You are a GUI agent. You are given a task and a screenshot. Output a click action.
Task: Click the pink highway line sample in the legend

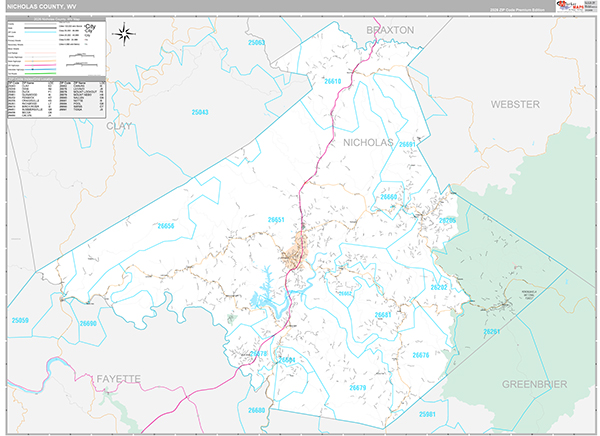40,65
